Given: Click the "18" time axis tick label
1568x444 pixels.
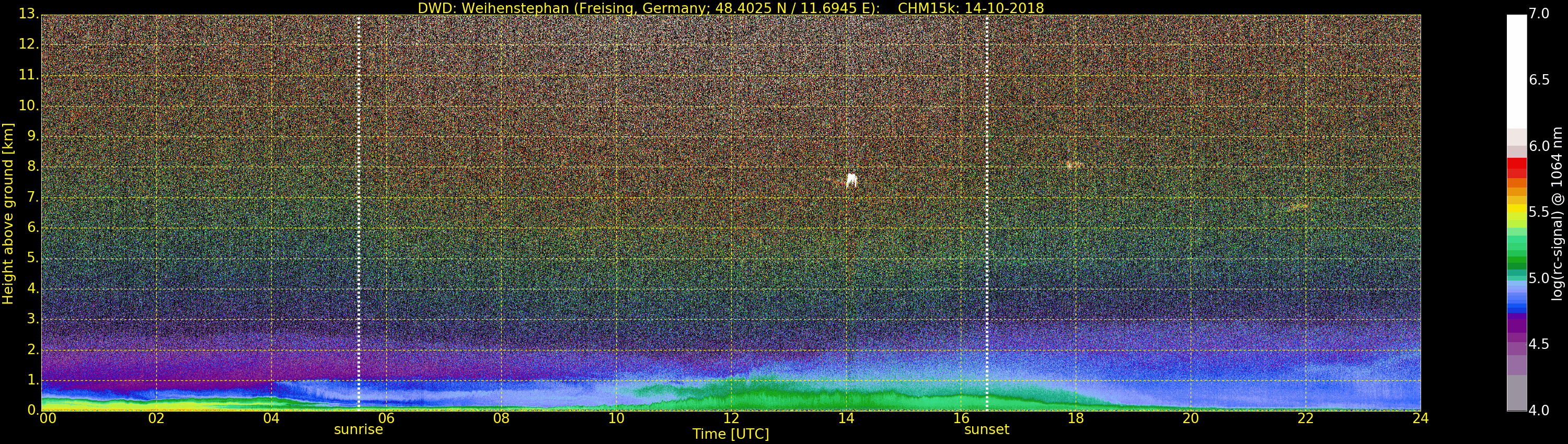Looking at the screenshot, I should click(x=1076, y=418).
